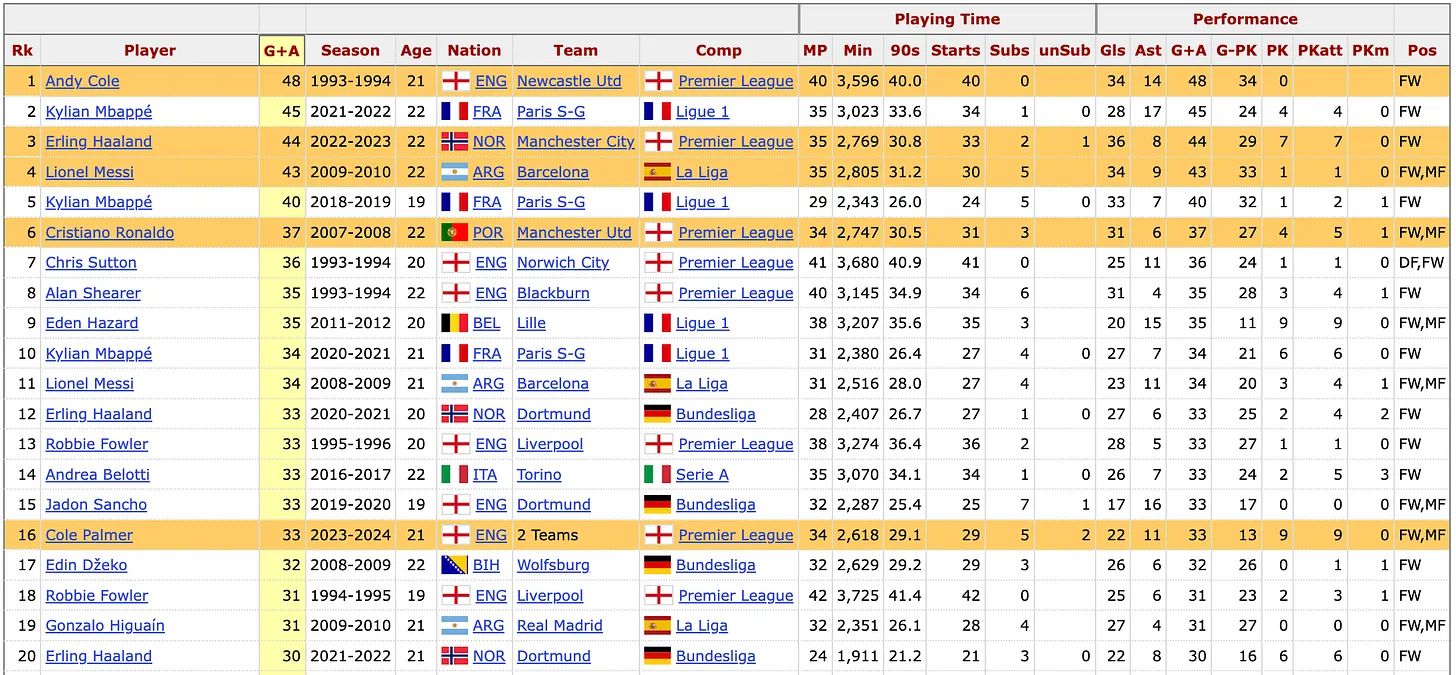1456x675 pixels.
Task: Click the France flag beside Hazard's Ligue 1
Action: pyautogui.click(x=658, y=323)
